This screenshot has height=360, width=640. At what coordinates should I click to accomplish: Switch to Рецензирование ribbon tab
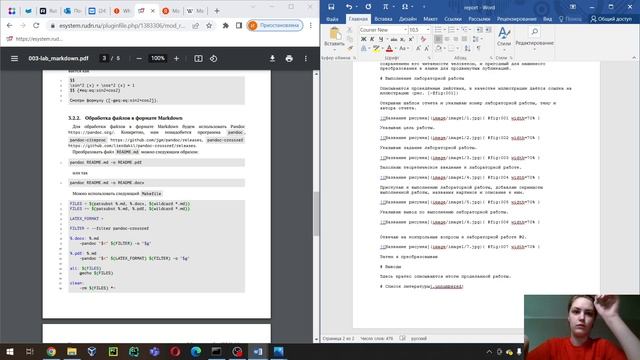point(517,19)
